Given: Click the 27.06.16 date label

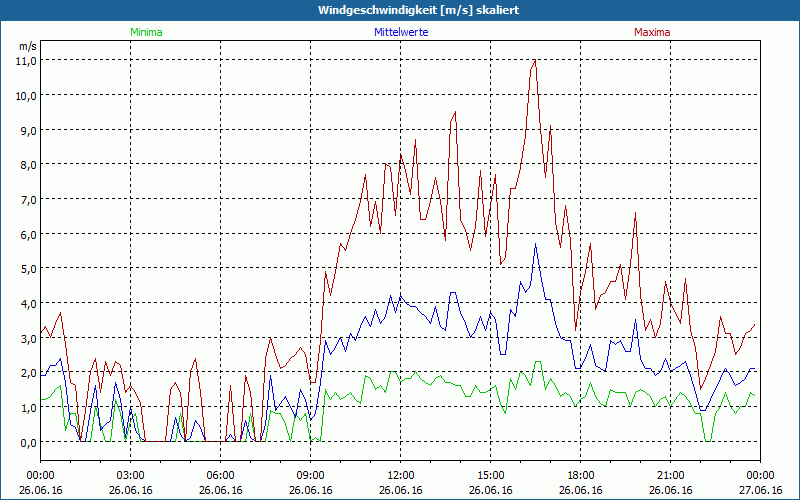Looking at the screenshot, I should 760,490.
